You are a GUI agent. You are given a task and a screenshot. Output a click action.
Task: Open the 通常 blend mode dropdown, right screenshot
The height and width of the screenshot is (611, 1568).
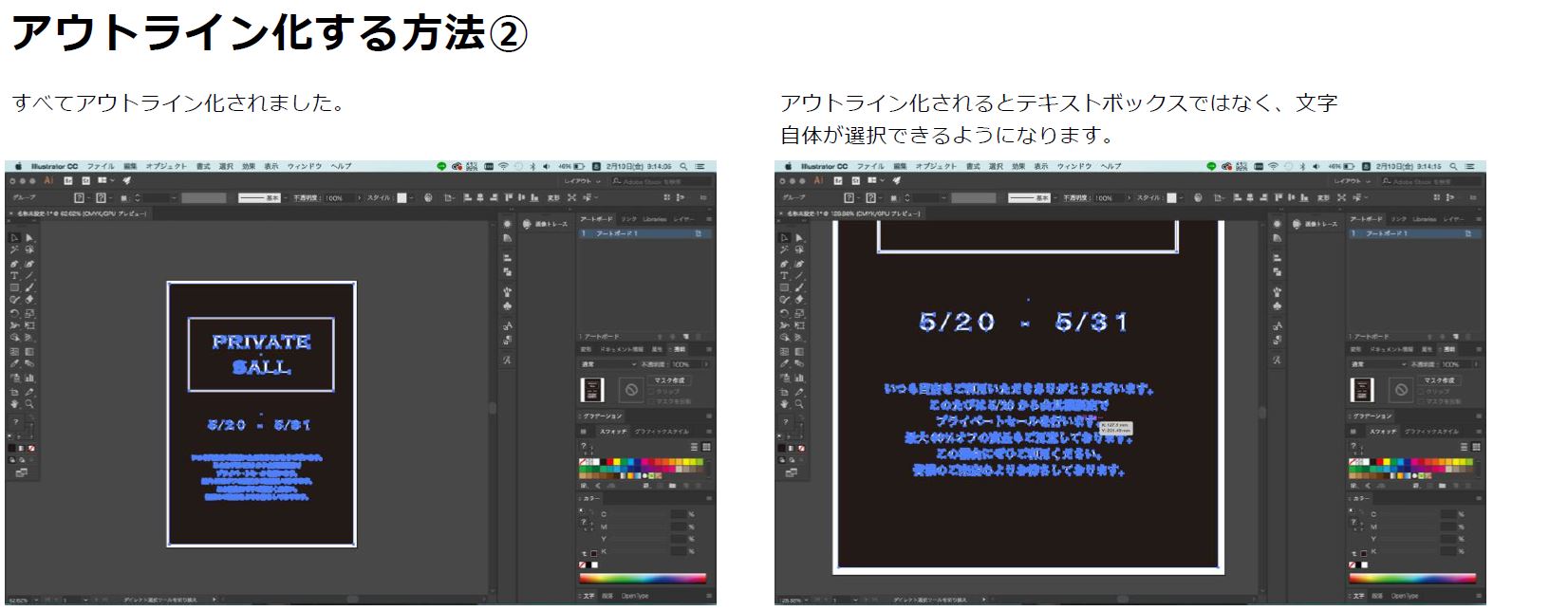1378,364
